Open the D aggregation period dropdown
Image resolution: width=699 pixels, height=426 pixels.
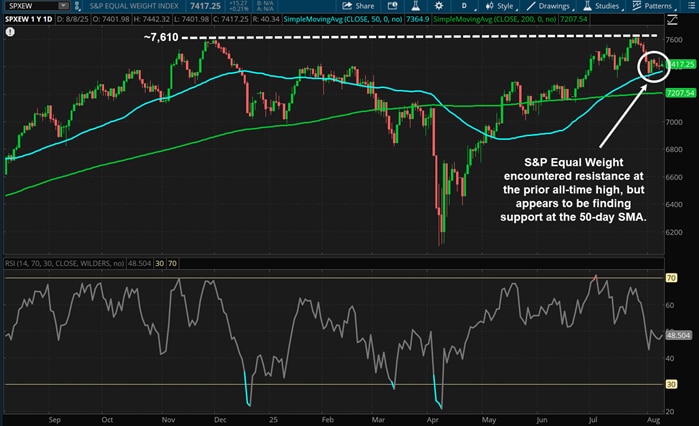pos(466,6)
